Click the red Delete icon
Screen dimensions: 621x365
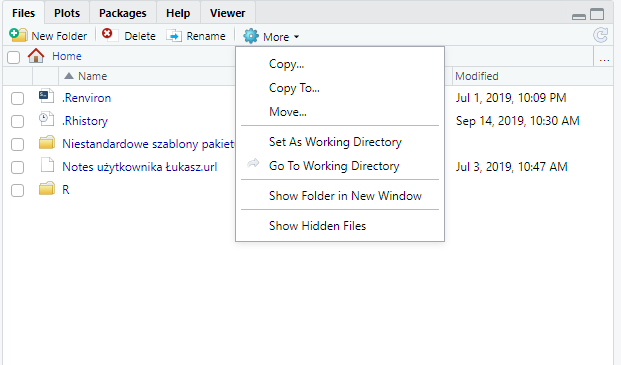(109, 35)
